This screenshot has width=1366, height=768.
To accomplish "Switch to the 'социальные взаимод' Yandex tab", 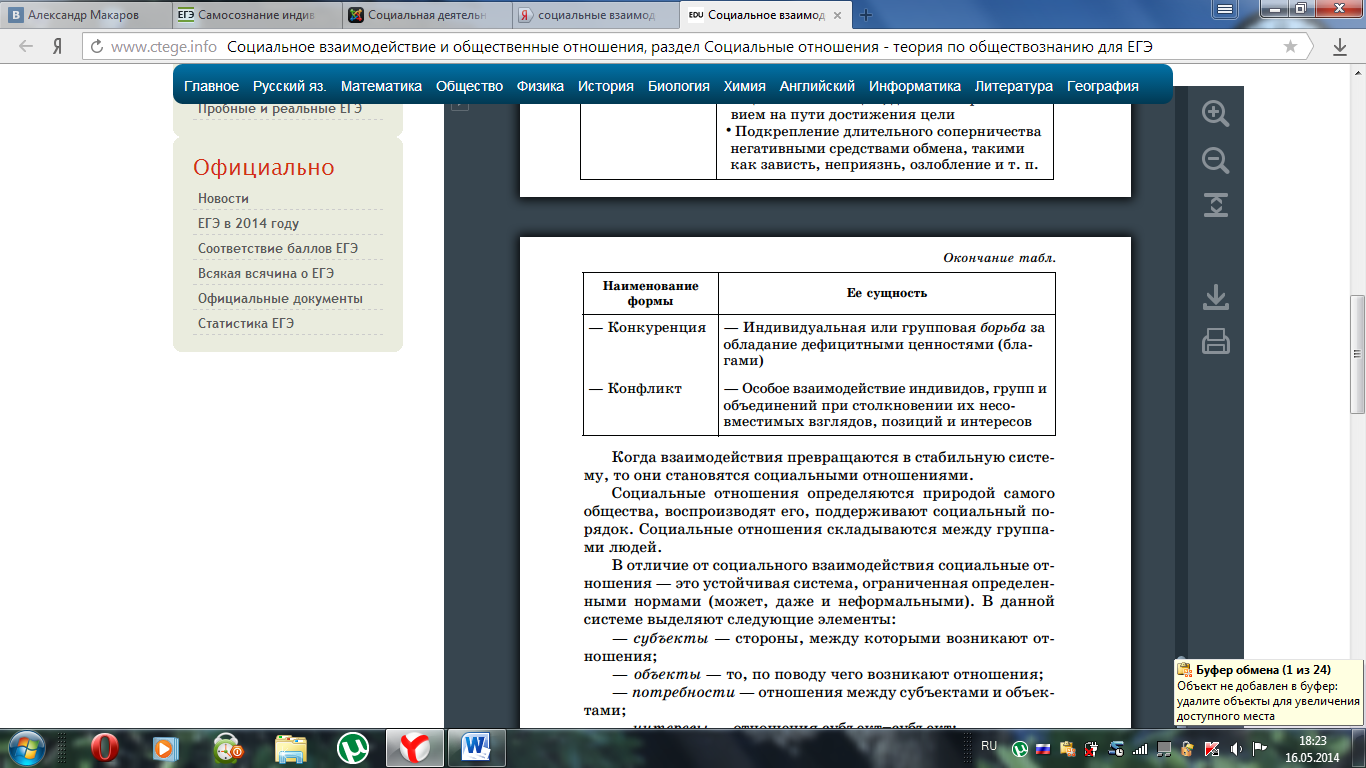I will coord(596,15).
